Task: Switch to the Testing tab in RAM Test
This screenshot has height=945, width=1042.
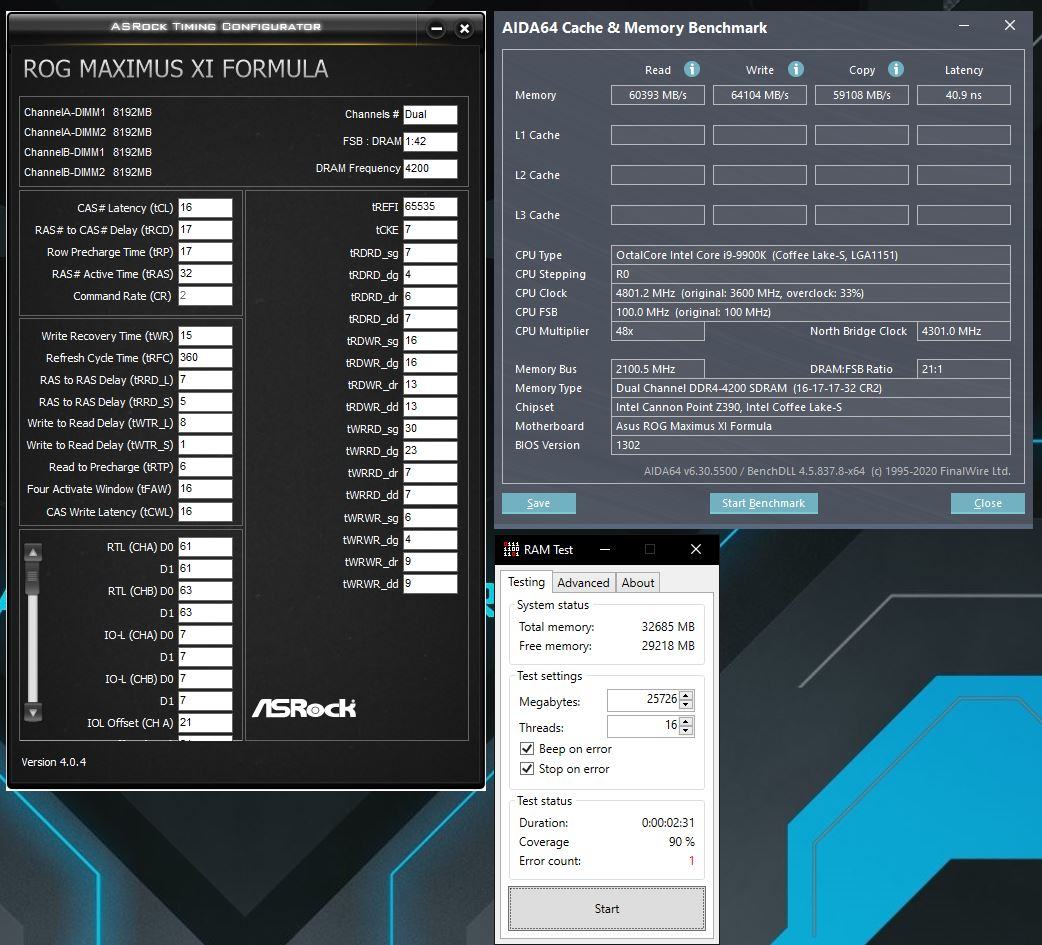Action: [526, 582]
